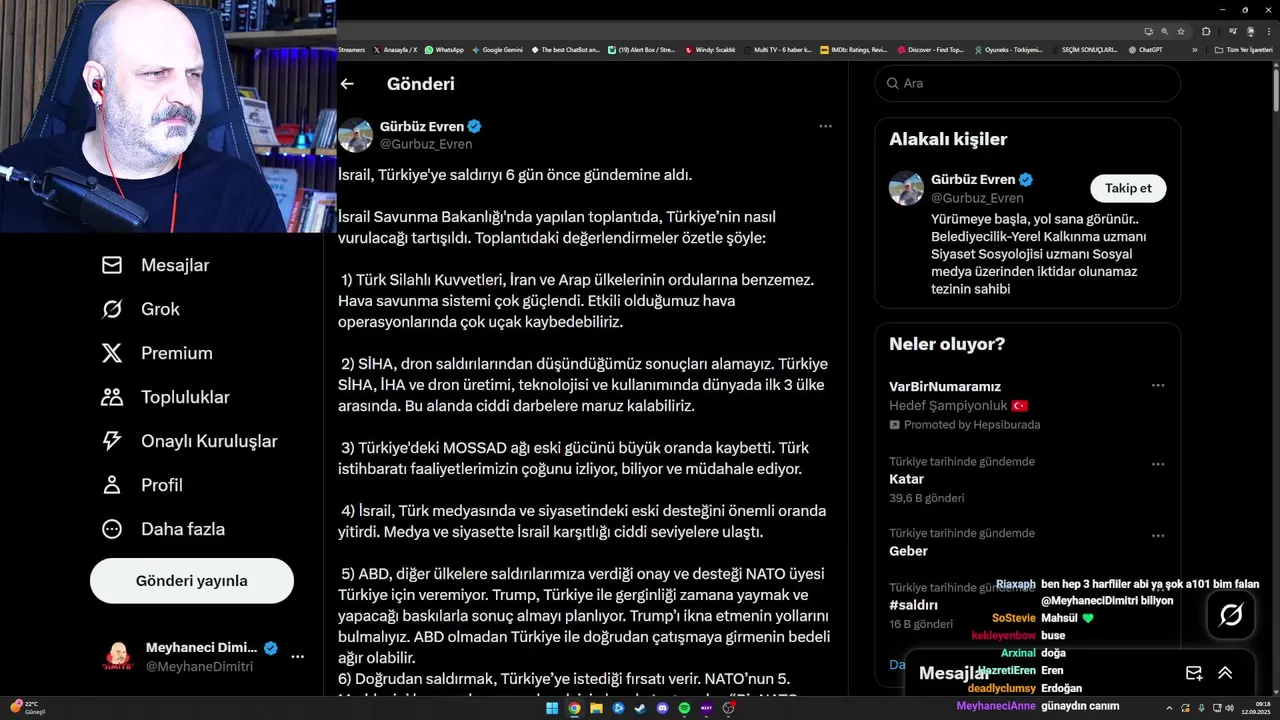Click into the Ara search field
This screenshot has height=720, width=1280.
click(x=1027, y=83)
